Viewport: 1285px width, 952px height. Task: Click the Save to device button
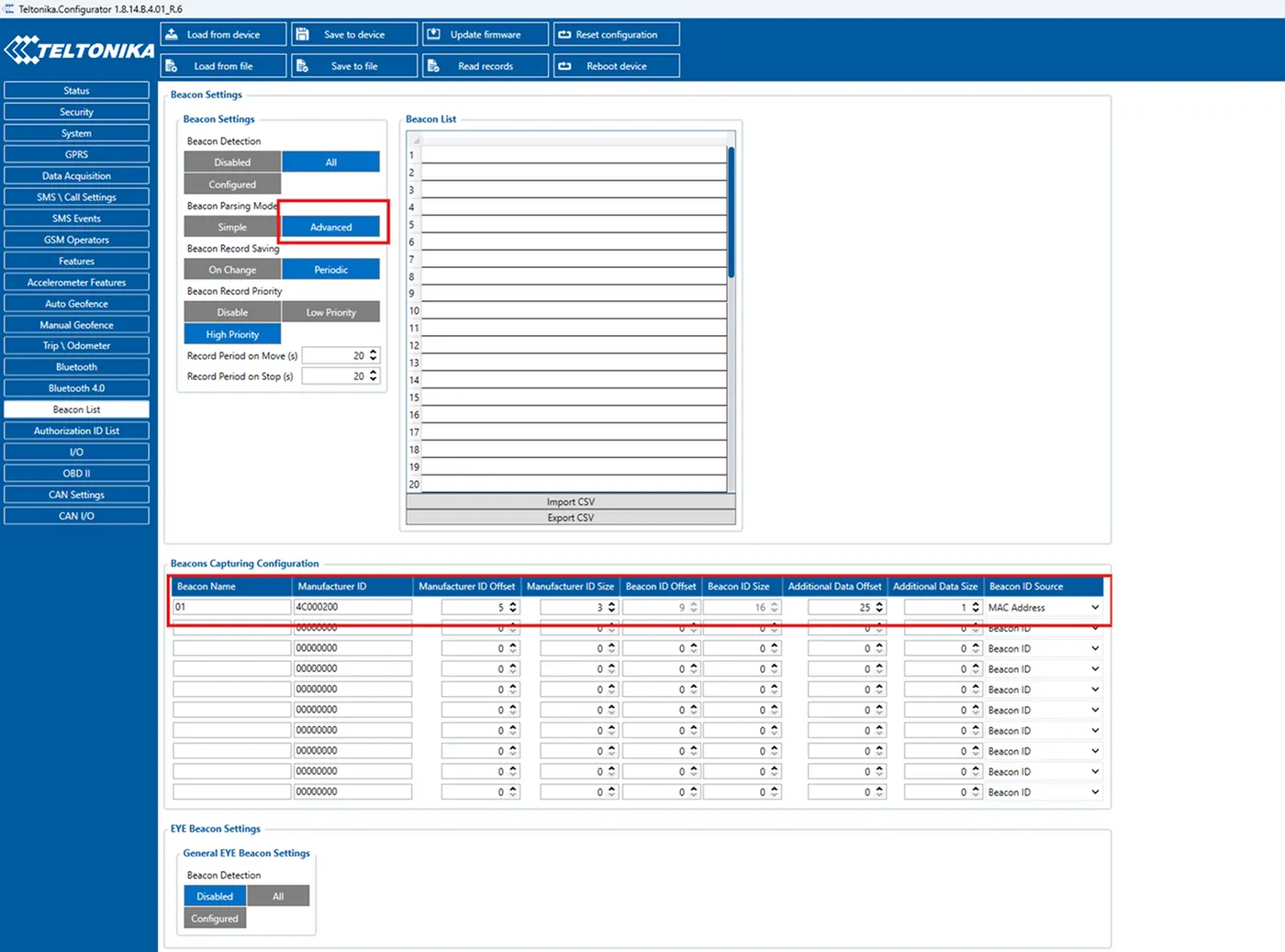(x=354, y=34)
